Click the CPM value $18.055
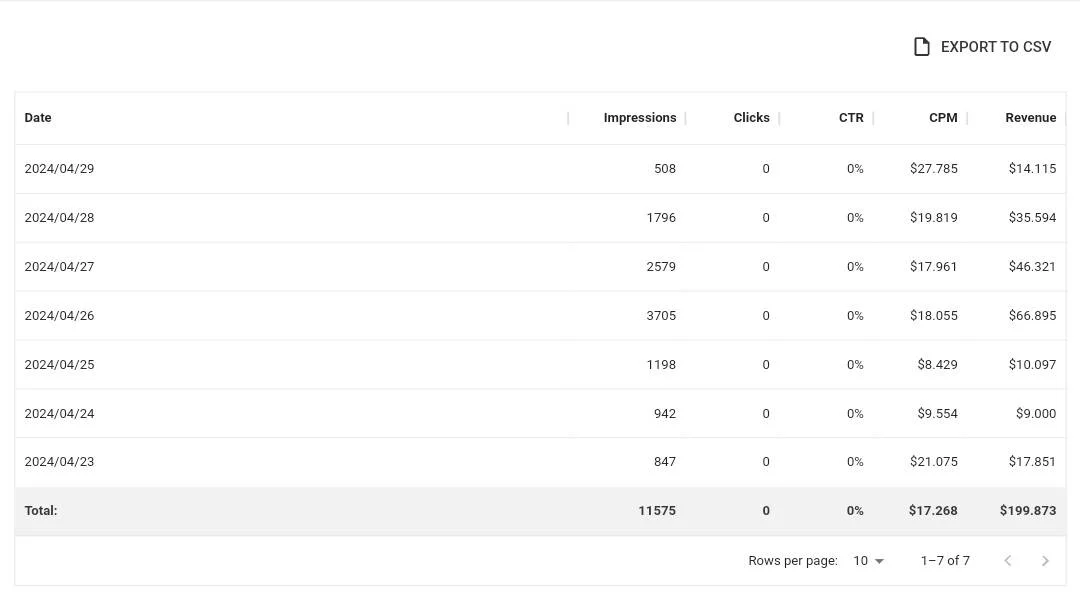Viewport: 1080px width, 605px height. pyautogui.click(x=933, y=316)
